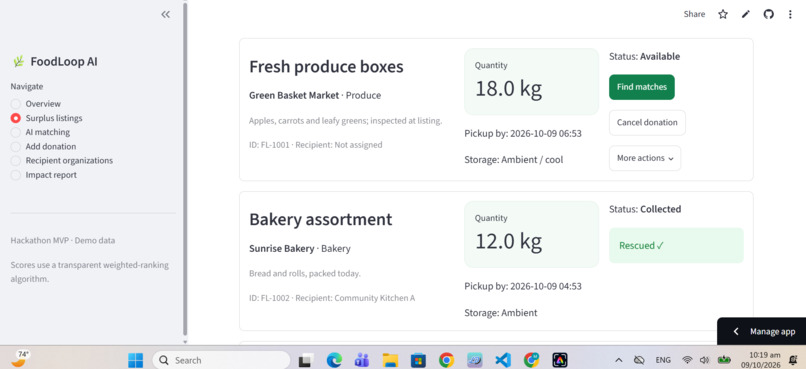Select the Impact report radio option
806x369 pixels.
tap(44, 175)
